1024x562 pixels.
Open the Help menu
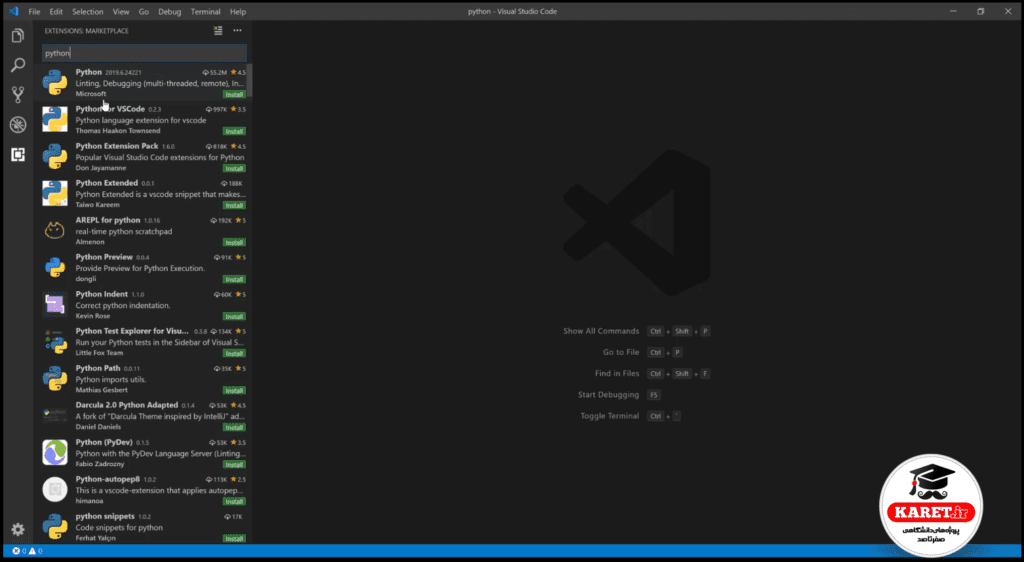click(x=238, y=12)
